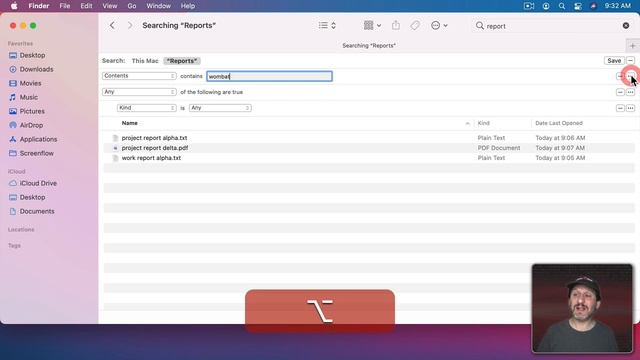
Task: Add nested criteria via ellipsis on Contents row
Action: click(631, 76)
